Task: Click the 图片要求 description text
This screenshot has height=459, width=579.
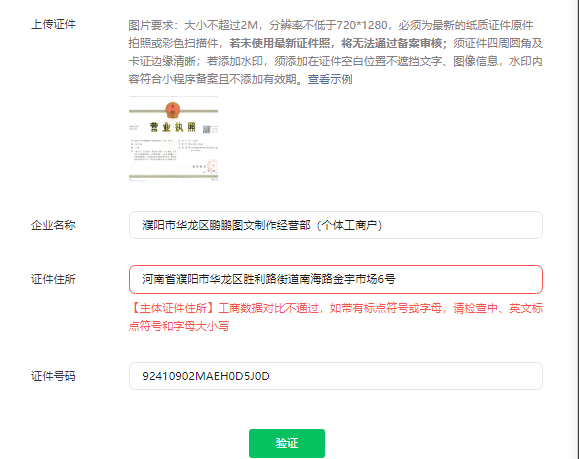Action: (336, 52)
